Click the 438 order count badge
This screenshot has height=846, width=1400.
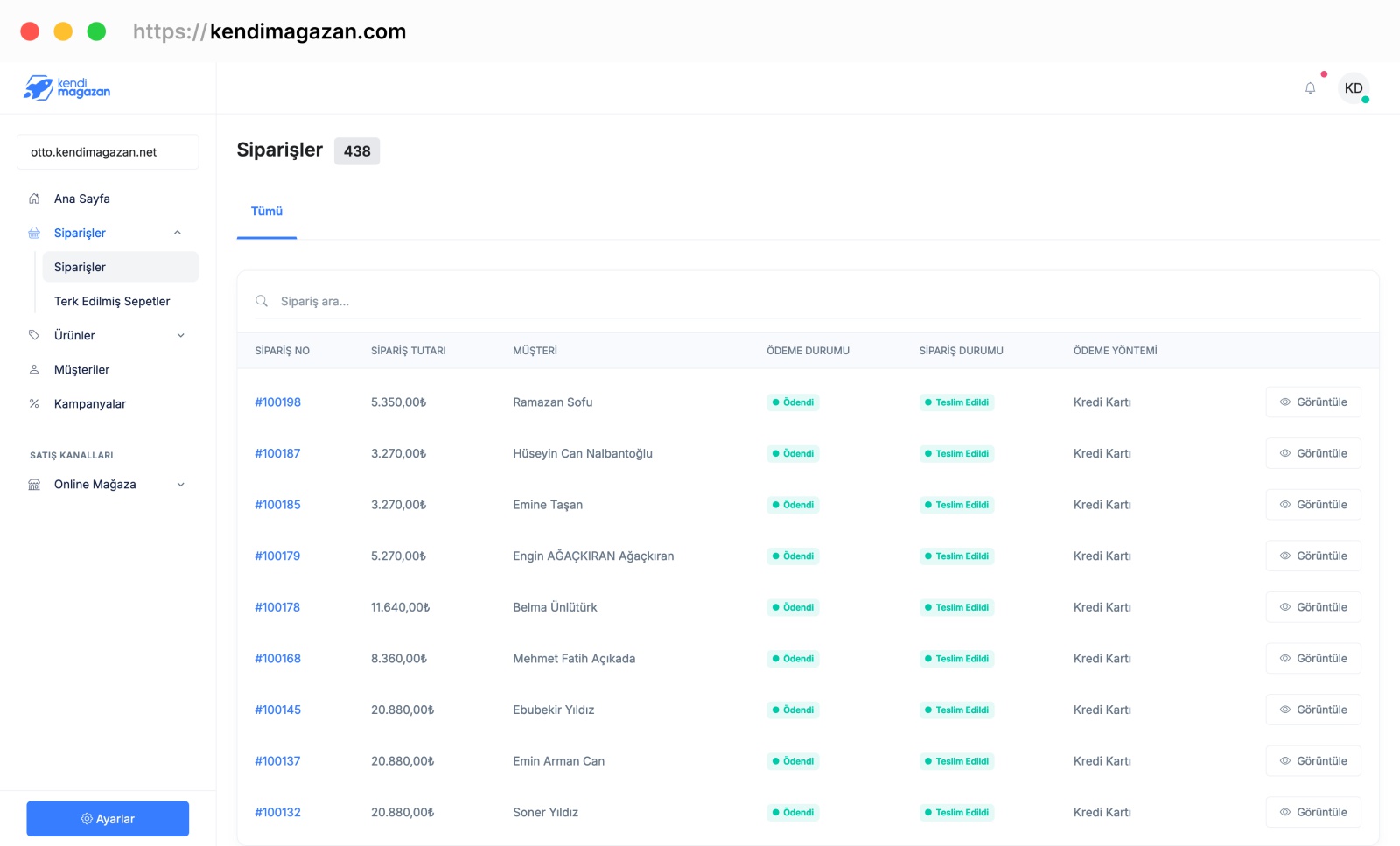(x=357, y=151)
